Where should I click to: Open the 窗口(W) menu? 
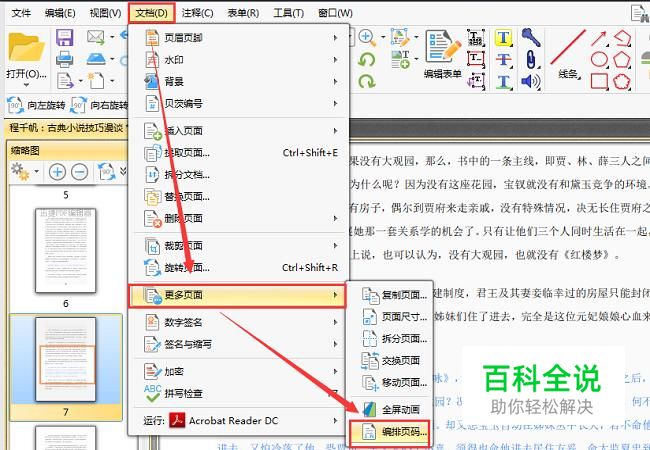click(x=335, y=13)
